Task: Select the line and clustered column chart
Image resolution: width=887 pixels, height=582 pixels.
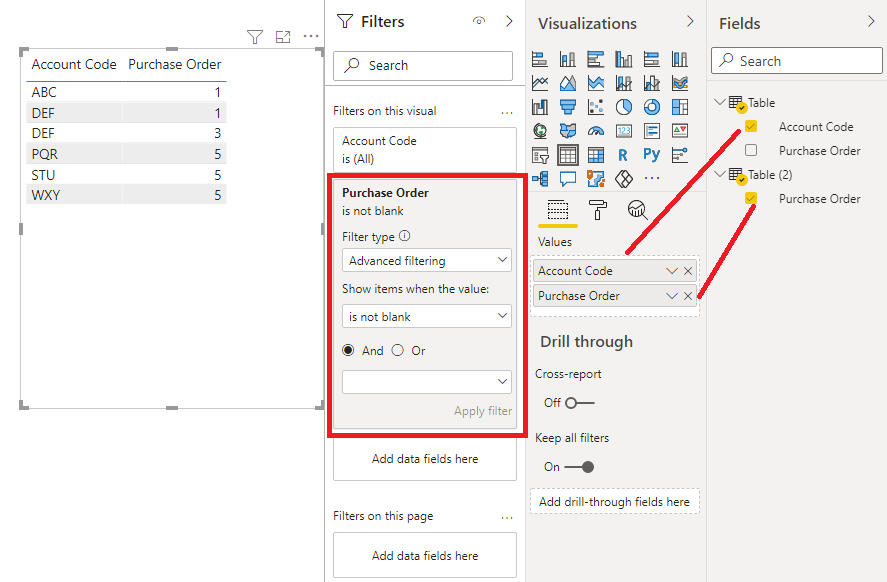Action: point(652,83)
